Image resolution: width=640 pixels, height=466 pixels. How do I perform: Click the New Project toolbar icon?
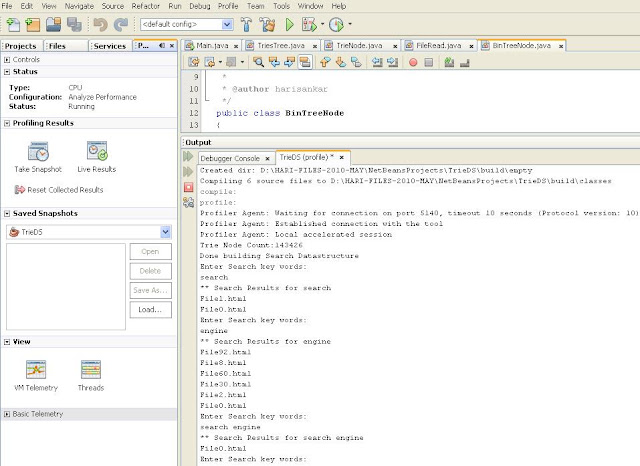click(x=33, y=25)
